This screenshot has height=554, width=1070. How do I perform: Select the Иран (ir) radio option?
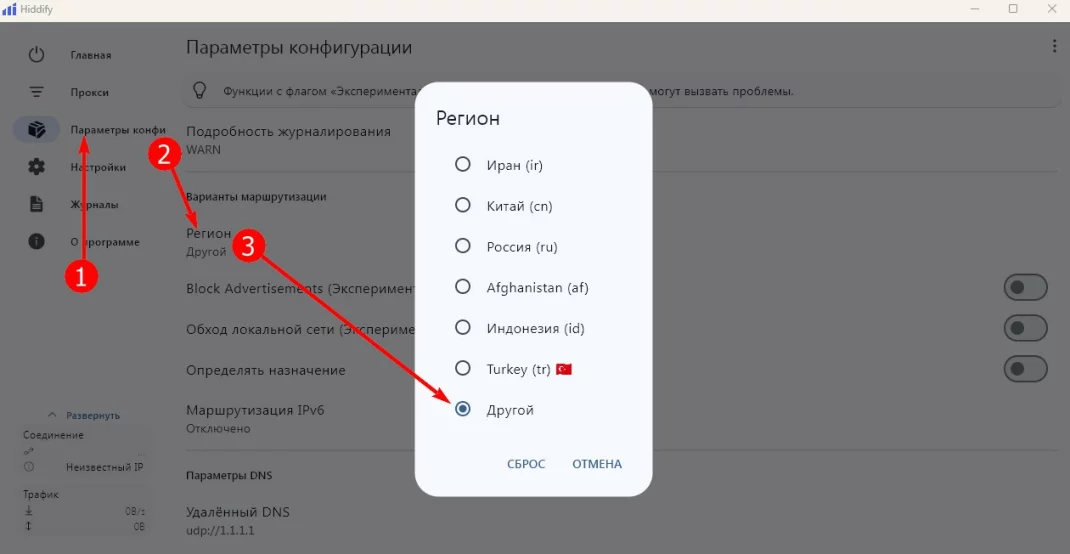pos(463,164)
